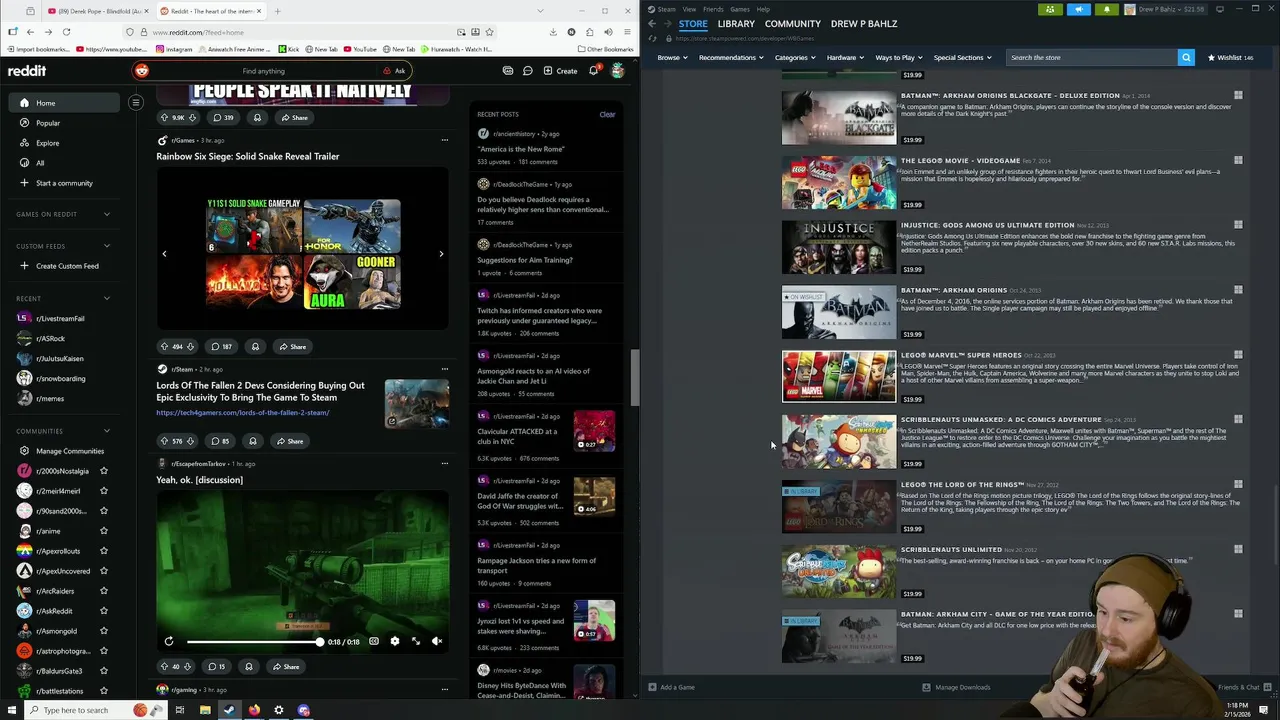
Task: Favorite the r/ApexUncovered community star
Action: pos(104,571)
